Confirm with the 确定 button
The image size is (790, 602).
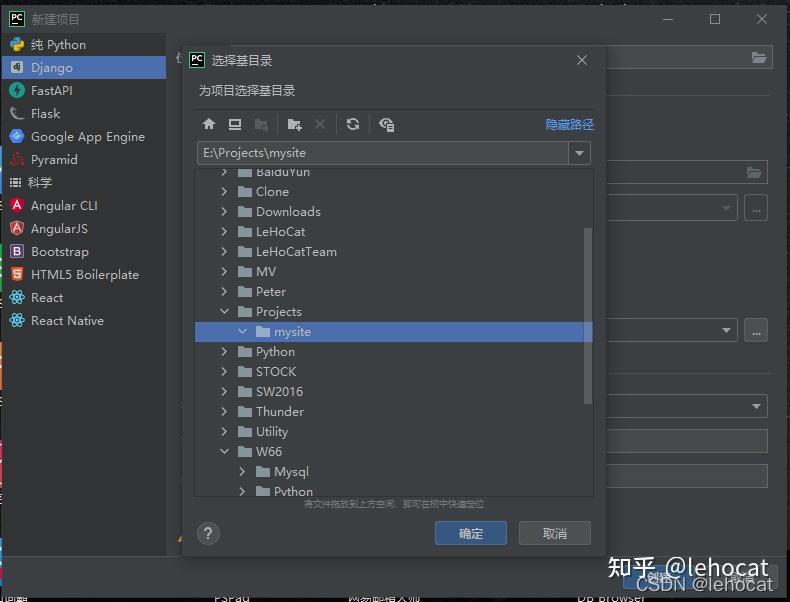point(471,533)
